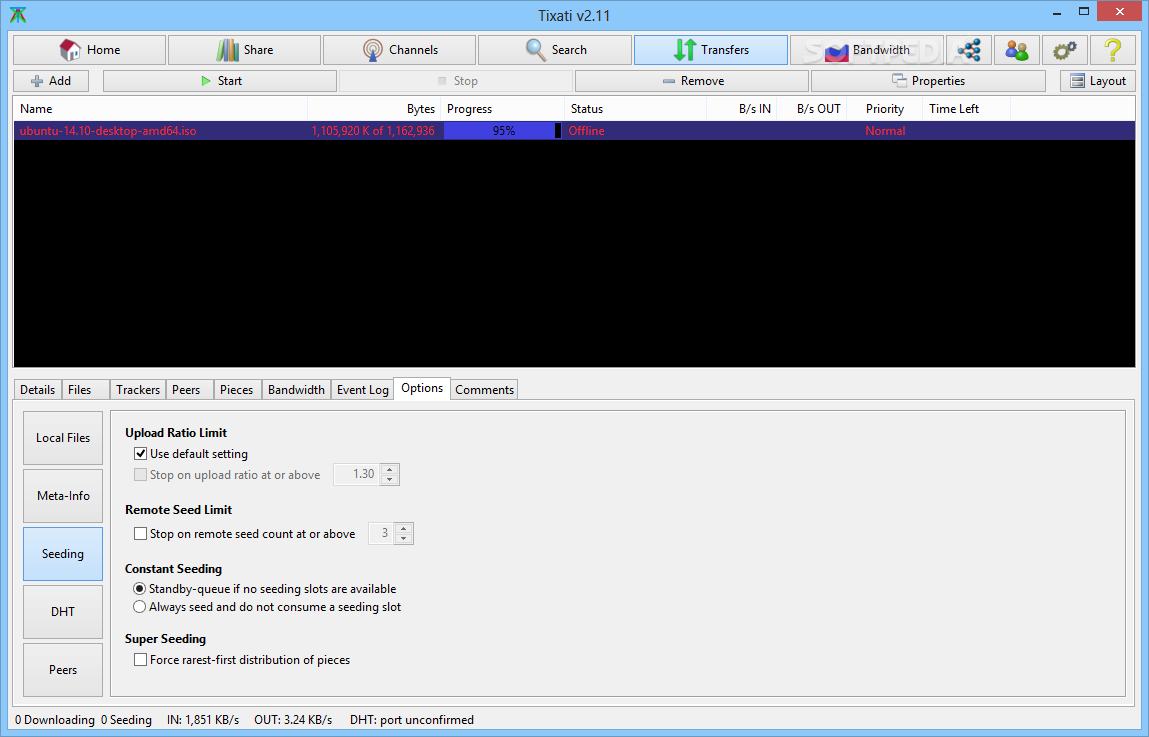Switch to the Trackers tab
The width and height of the screenshot is (1149, 737).
(138, 389)
